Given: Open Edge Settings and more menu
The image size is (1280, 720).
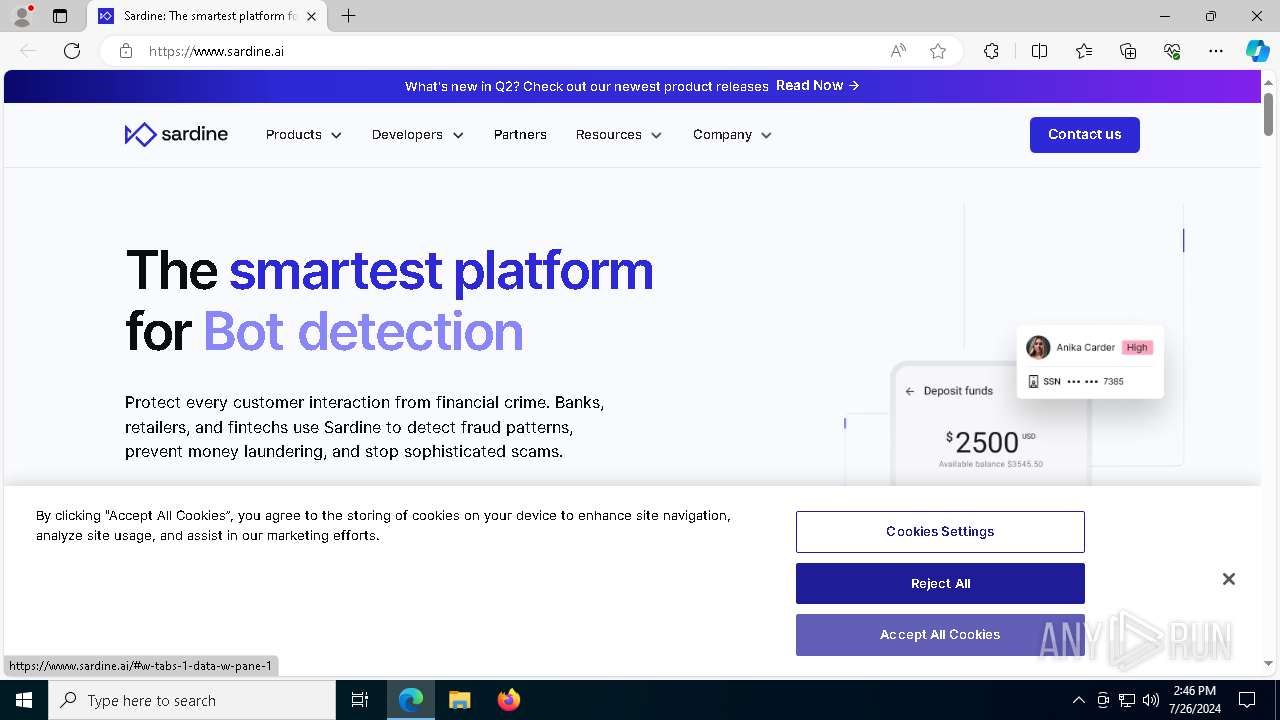Looking at the screenshot, I should (1216, 51).
